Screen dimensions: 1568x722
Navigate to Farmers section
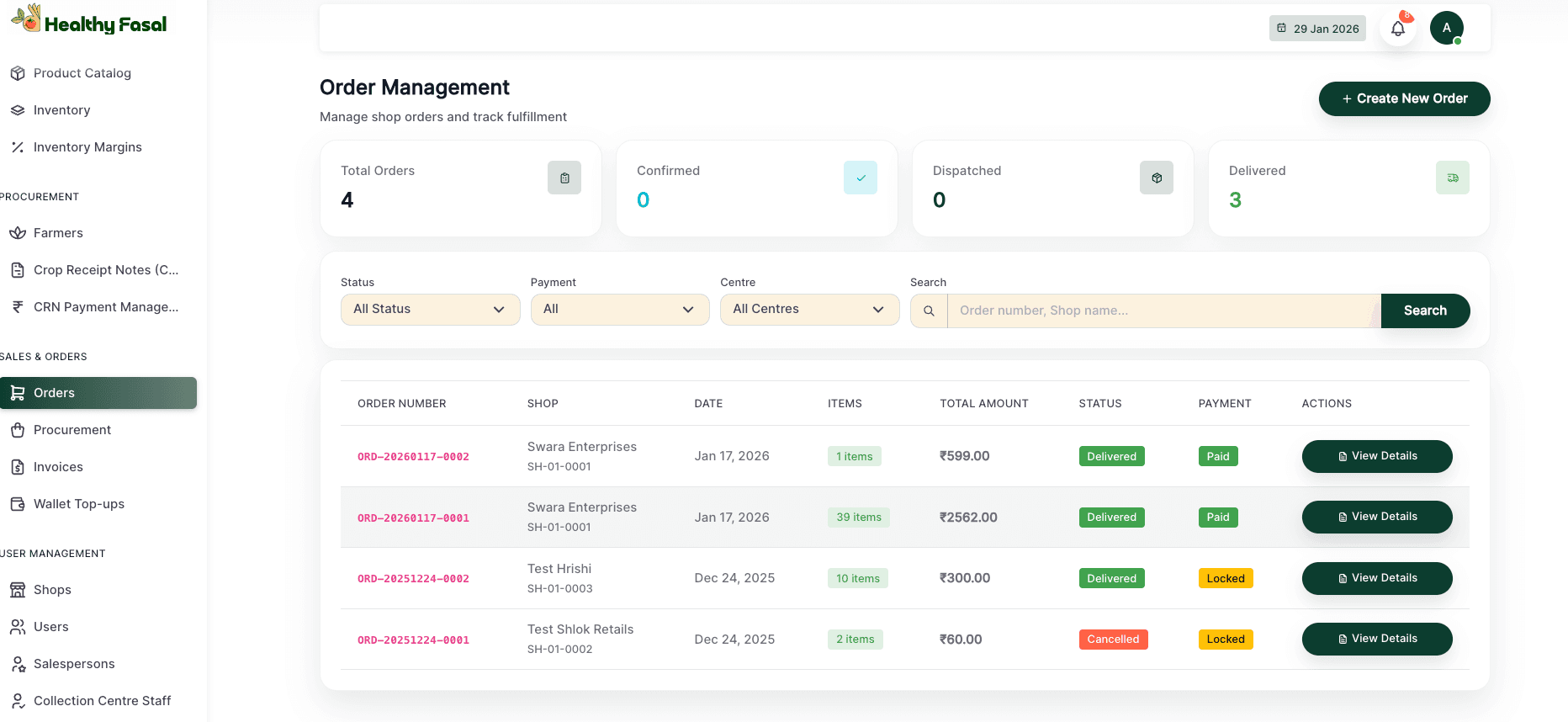click(58, 233)
